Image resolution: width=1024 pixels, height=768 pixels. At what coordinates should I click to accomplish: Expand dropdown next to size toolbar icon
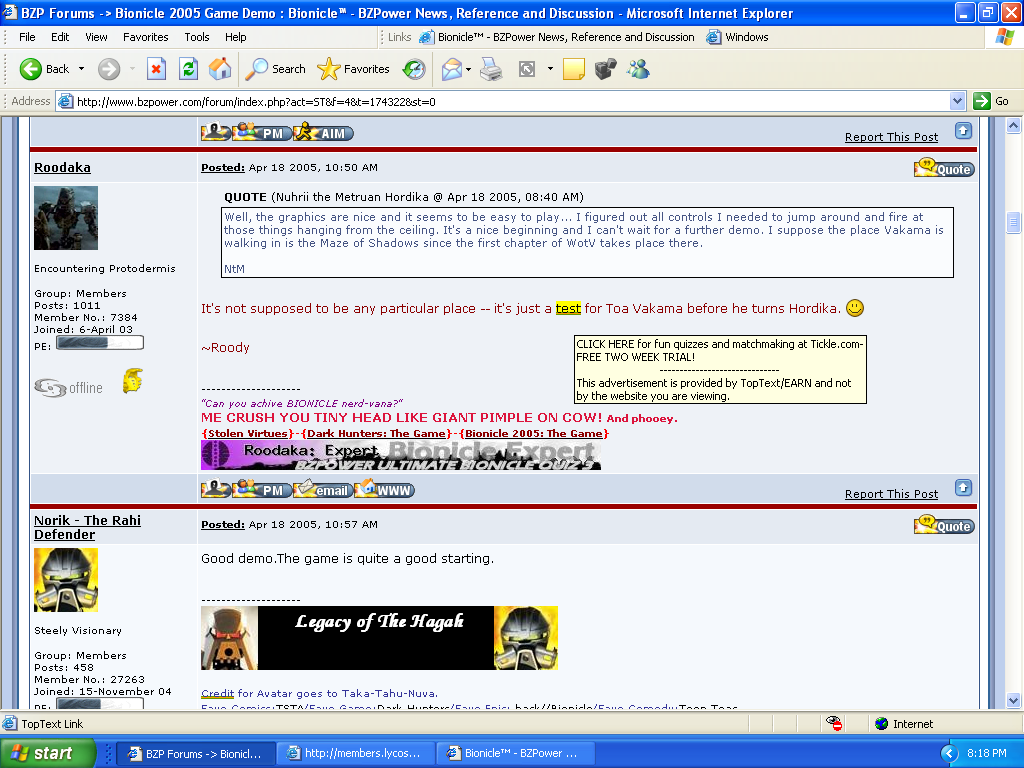point(550,69)
